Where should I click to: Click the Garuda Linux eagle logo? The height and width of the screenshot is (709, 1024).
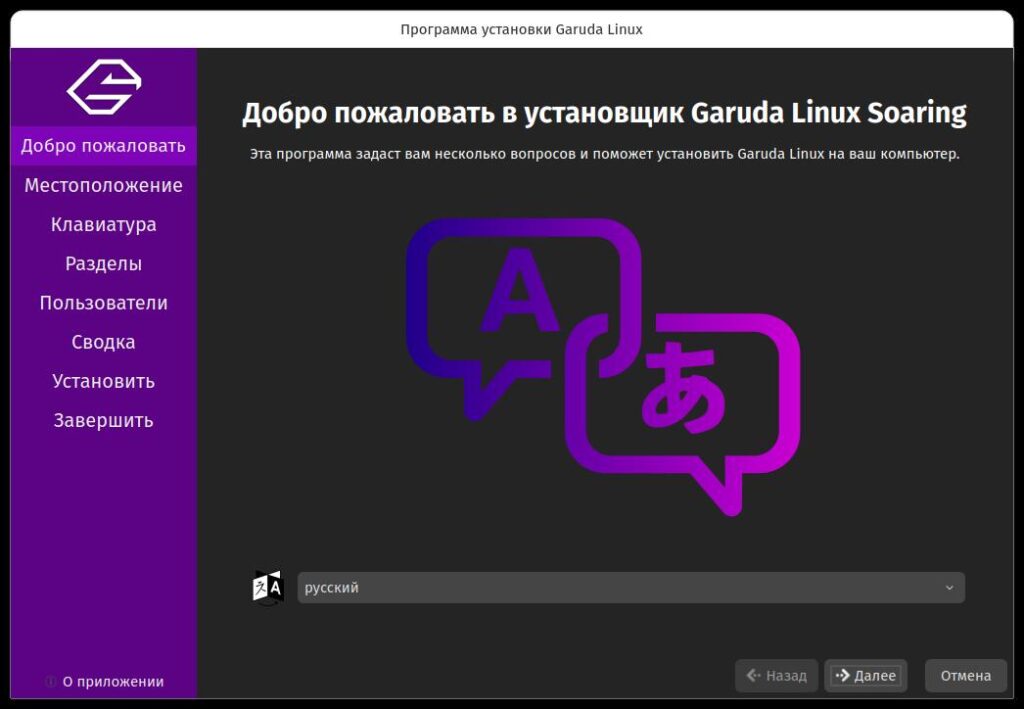[x=104, y=87]
